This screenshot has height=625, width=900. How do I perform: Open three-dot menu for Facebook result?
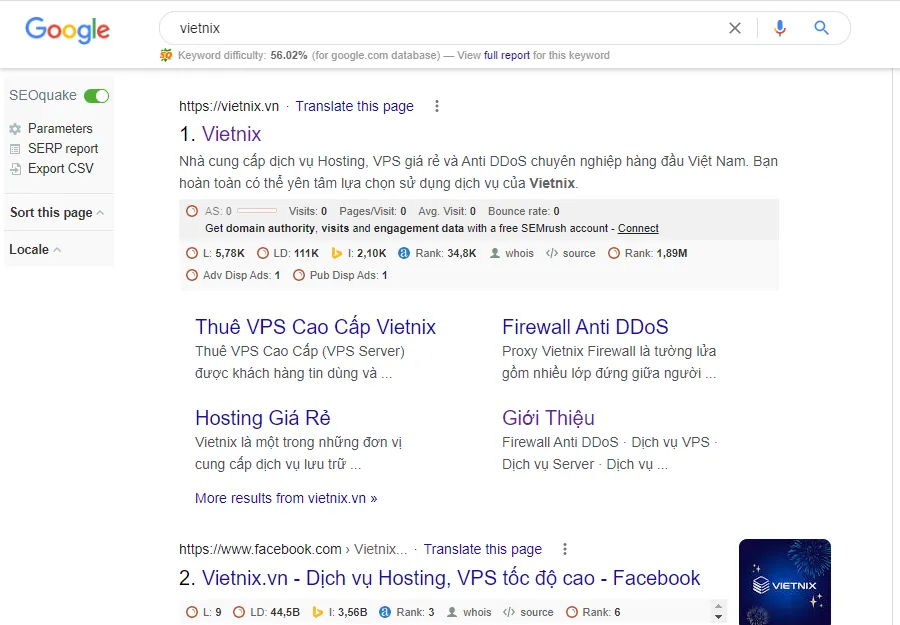(565, 549)
